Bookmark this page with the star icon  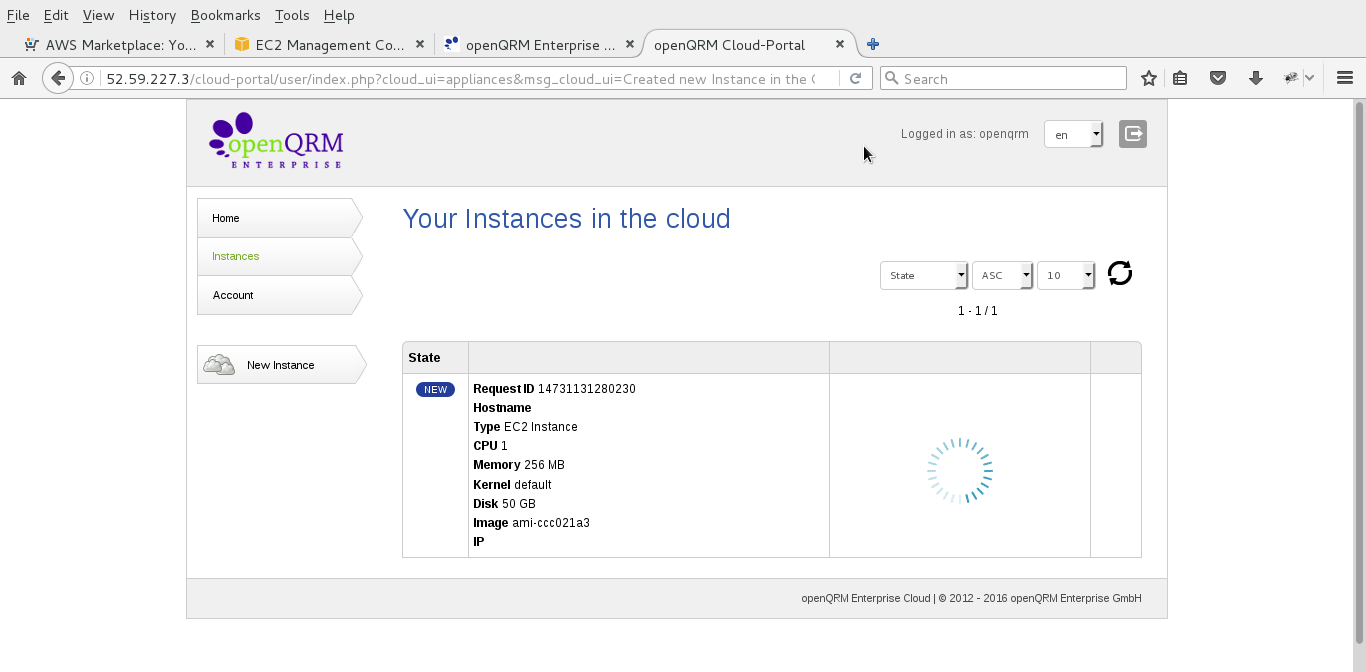point(1149,78)
